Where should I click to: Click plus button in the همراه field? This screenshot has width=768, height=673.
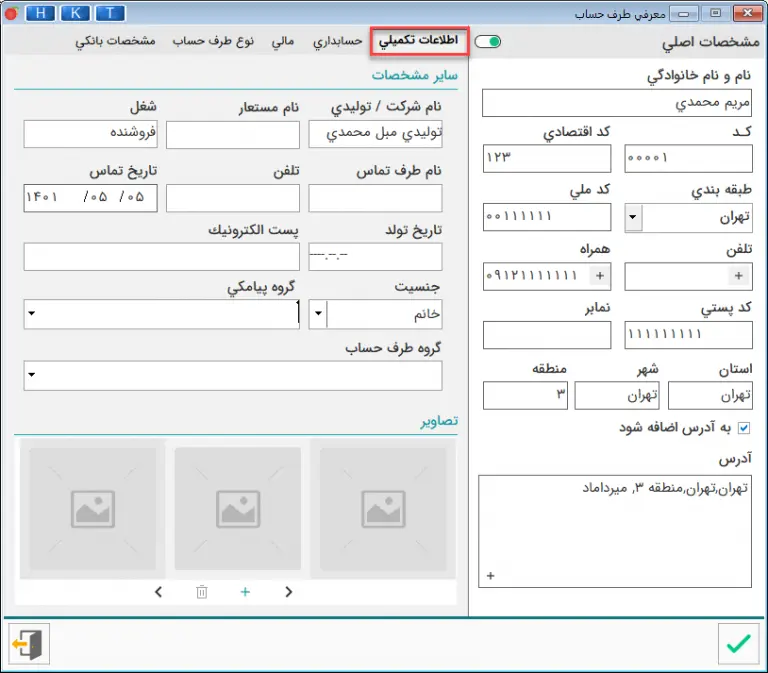(x=600, y=275)
